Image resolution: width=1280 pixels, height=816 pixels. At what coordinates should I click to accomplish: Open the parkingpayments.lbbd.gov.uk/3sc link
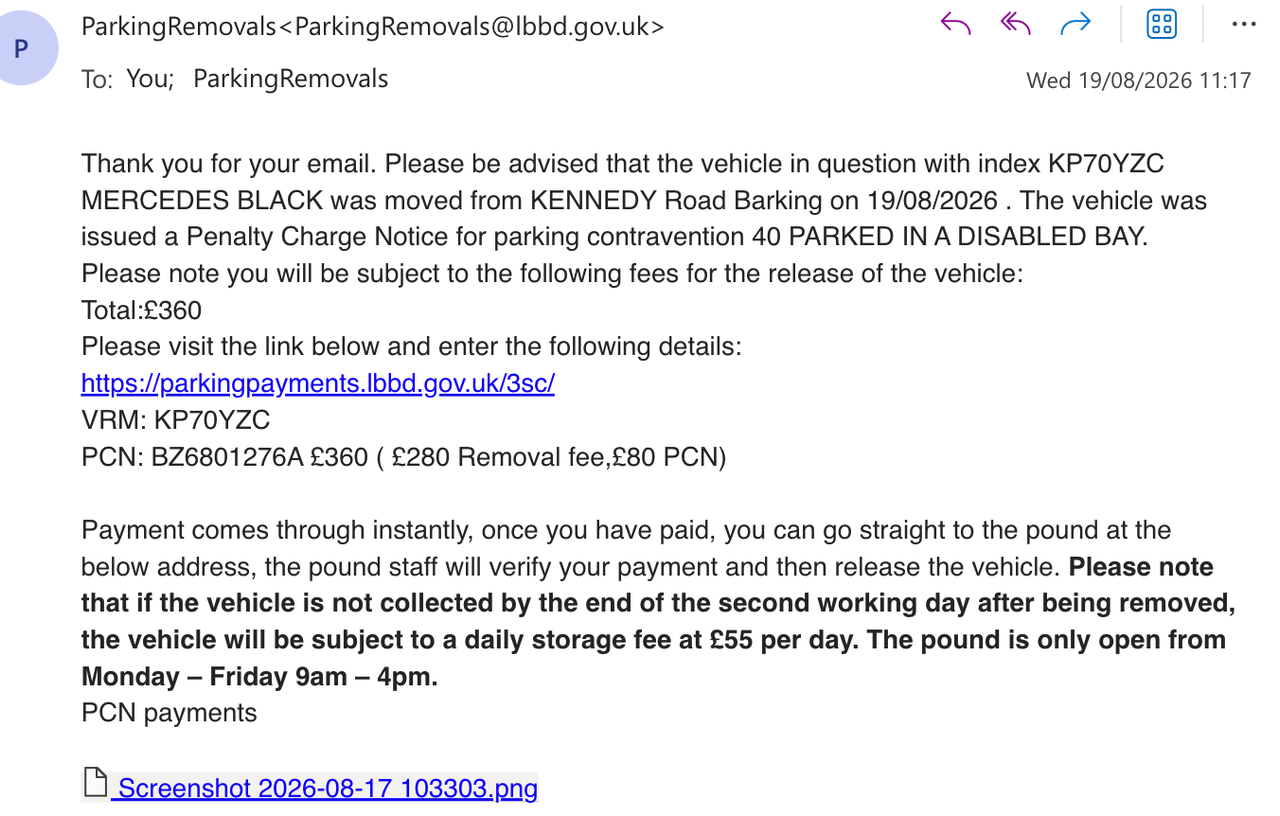[x=318, y=384]
